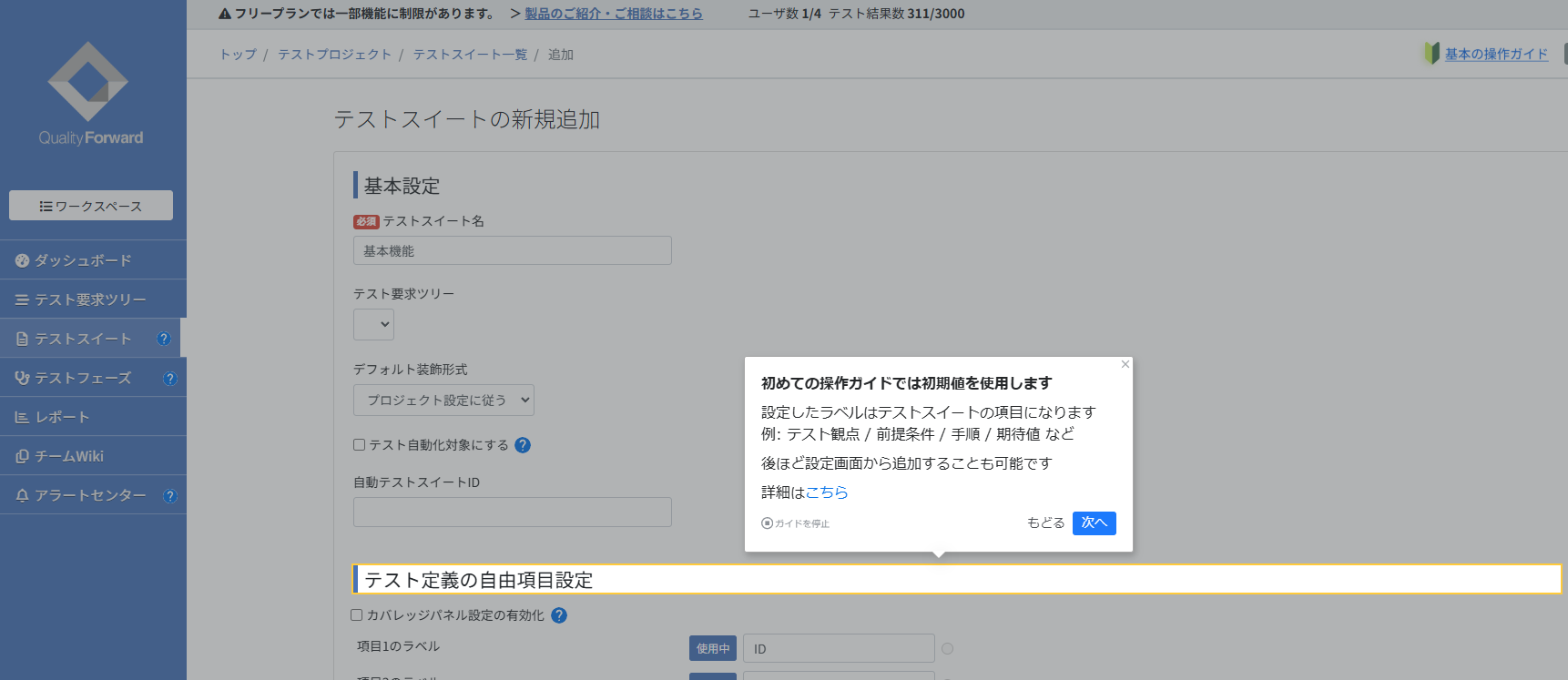
Task: Click the QualityForward logo
Action: click(90, 94)
